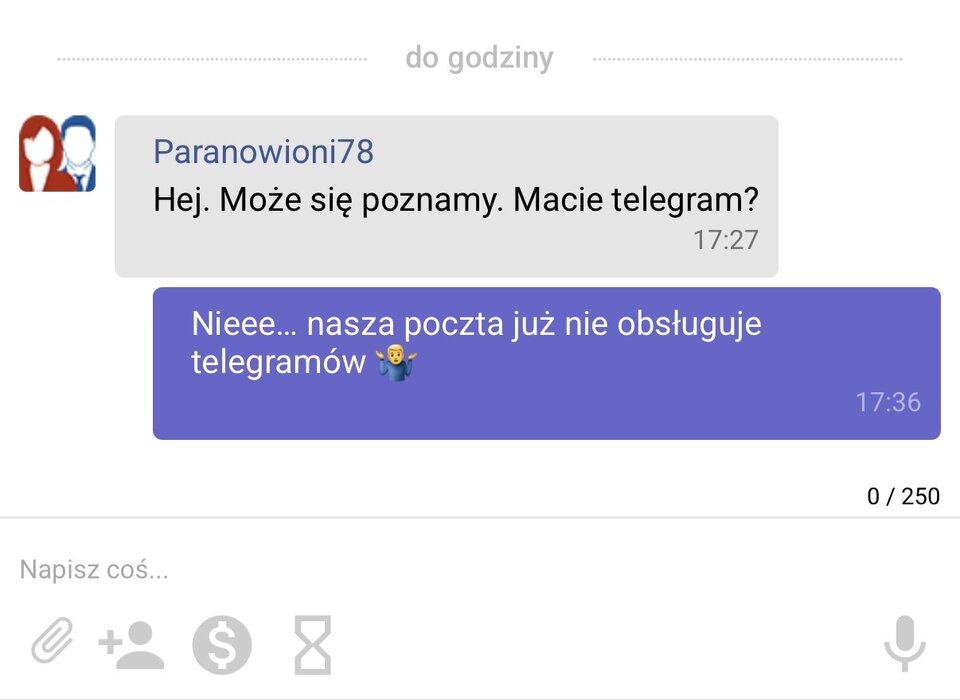Click the text Macie telegram?
This screenshot has height=700, width=960.
pyautogui.click(x=636, y=200)
